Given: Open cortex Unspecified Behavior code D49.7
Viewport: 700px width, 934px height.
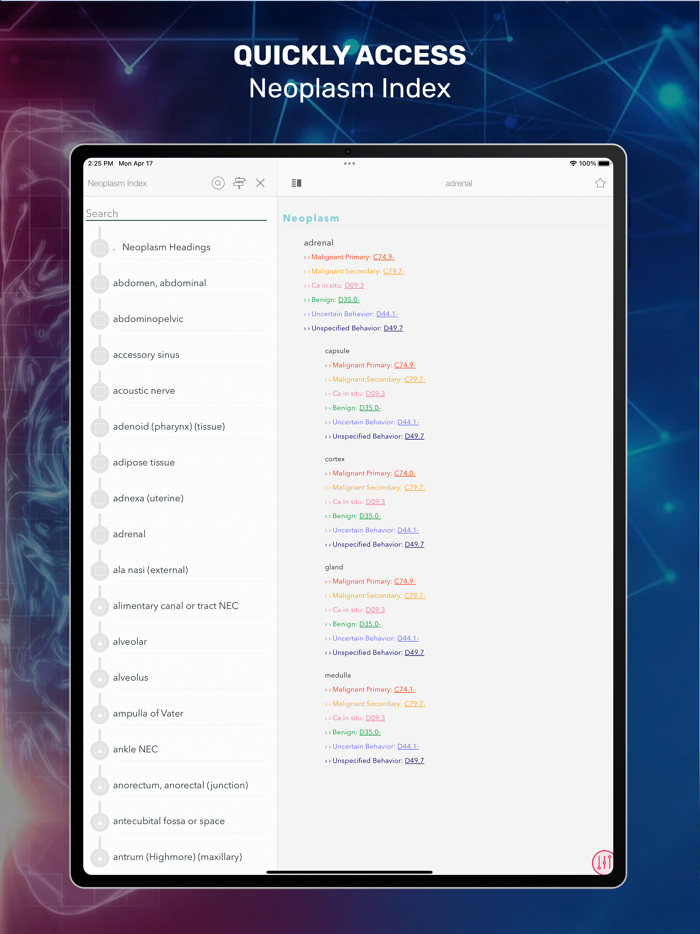Looking at the screenshot, I should (x=415, y=545).
